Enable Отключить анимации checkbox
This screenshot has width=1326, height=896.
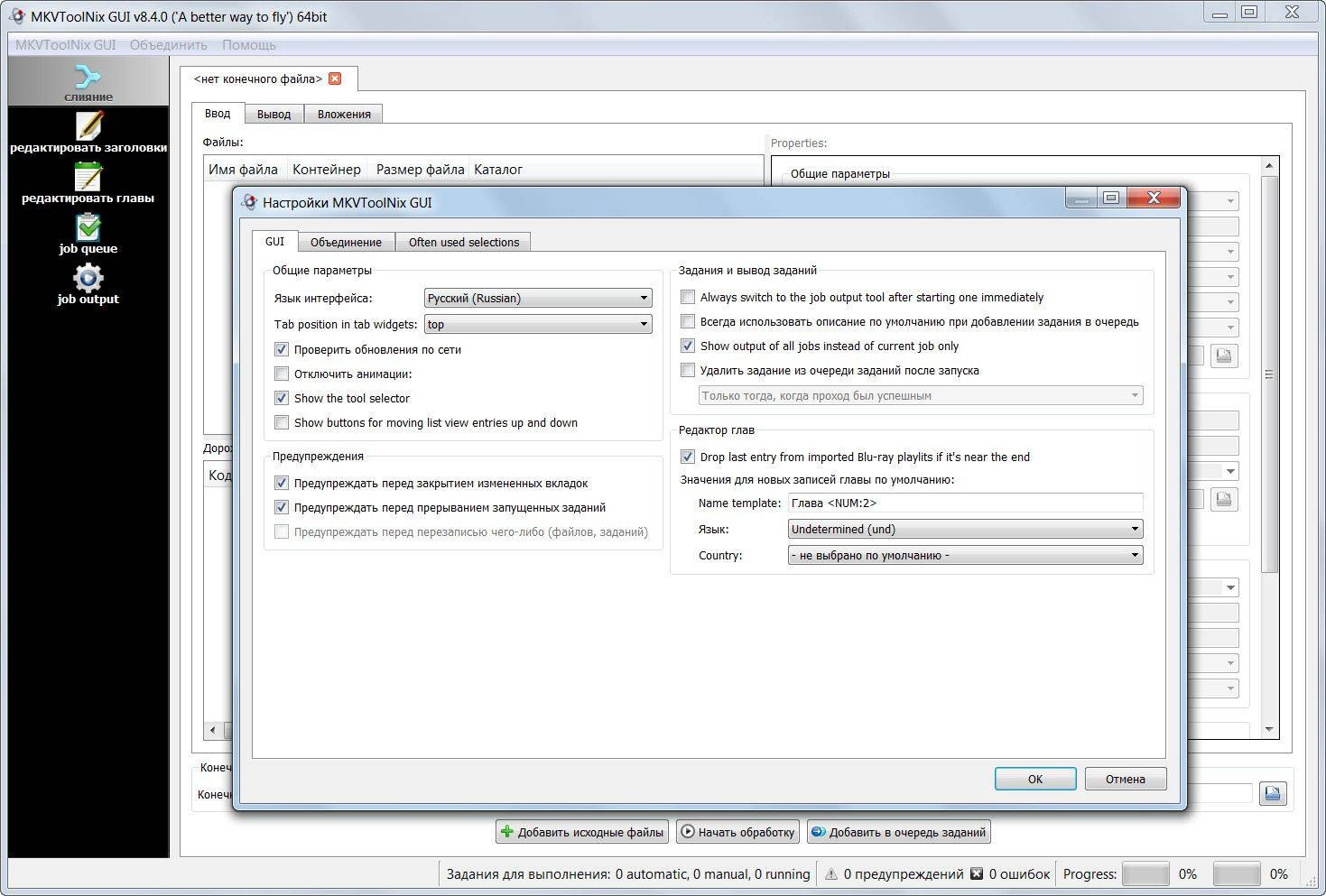(282, 374)
